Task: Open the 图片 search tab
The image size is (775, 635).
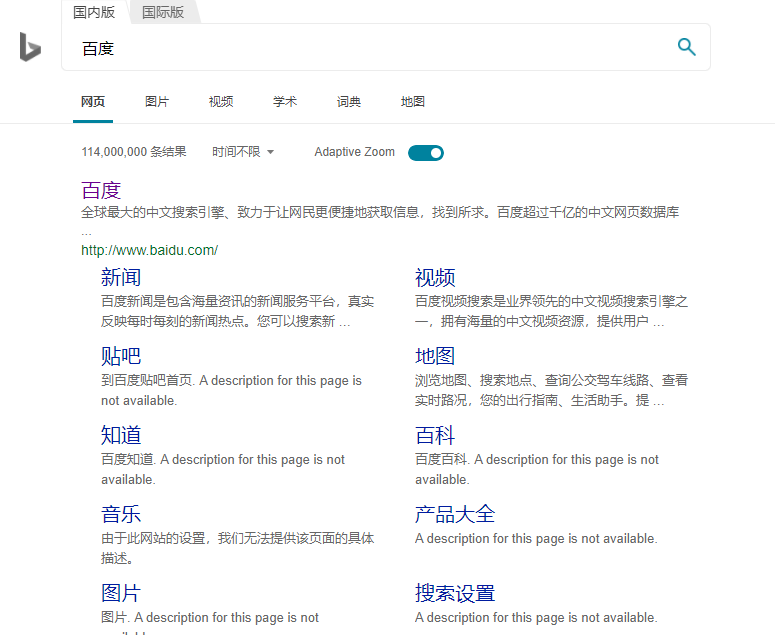Action: pos(157,102)
